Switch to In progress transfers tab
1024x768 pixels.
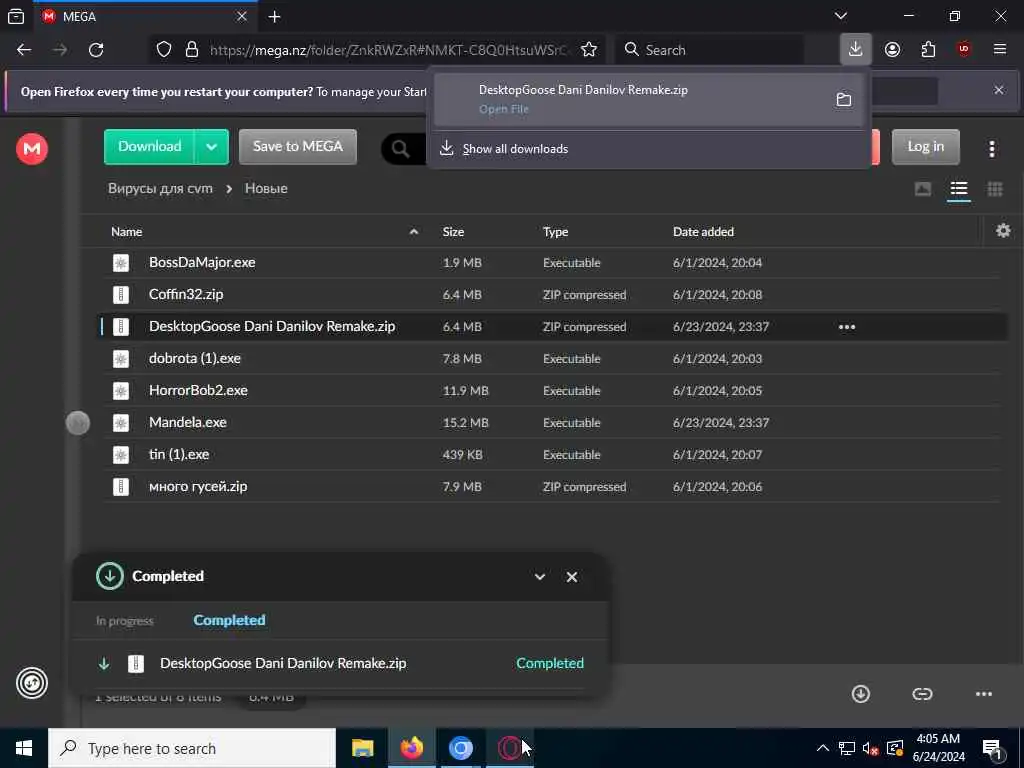tap(125, 621)
